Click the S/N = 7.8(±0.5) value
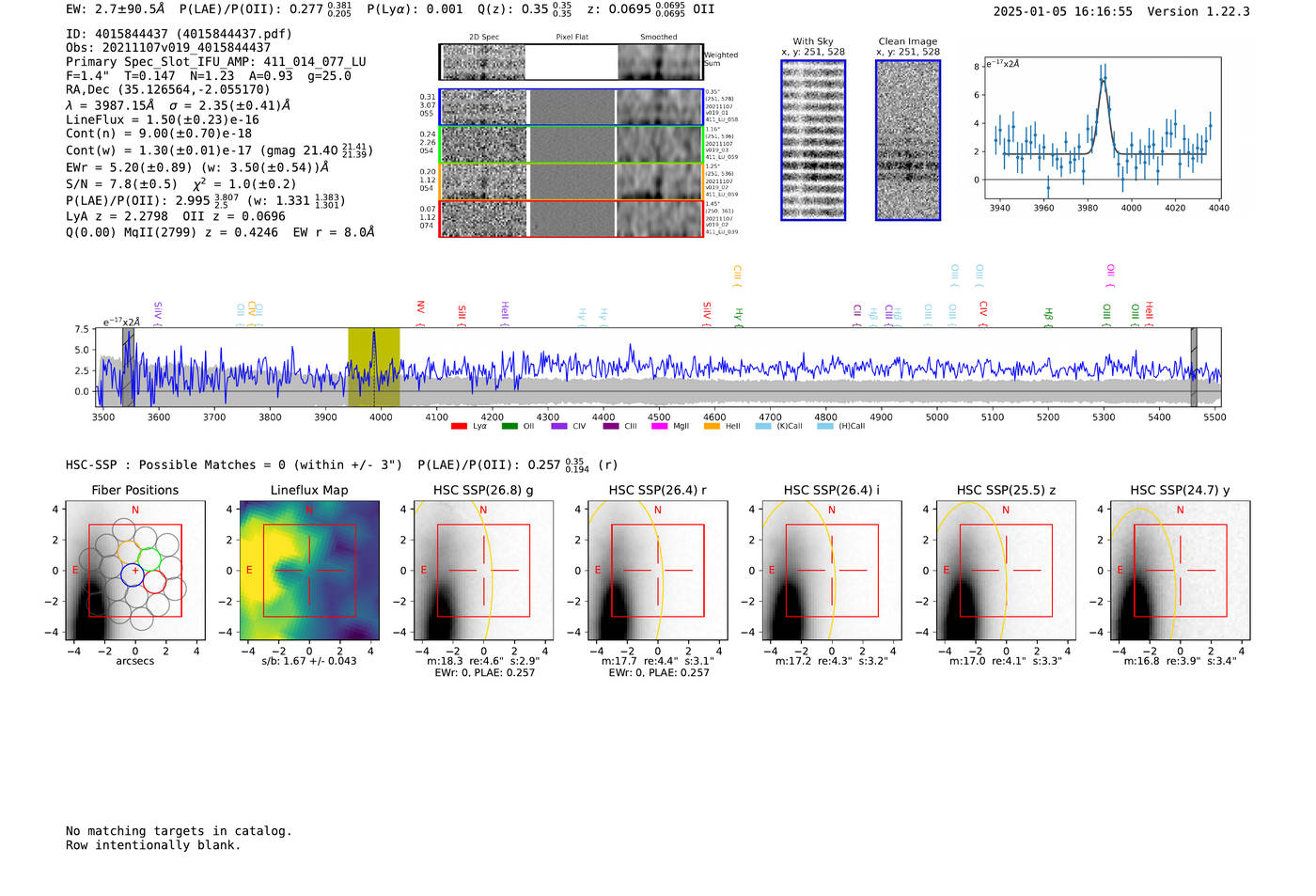 [x=121, y=184]
